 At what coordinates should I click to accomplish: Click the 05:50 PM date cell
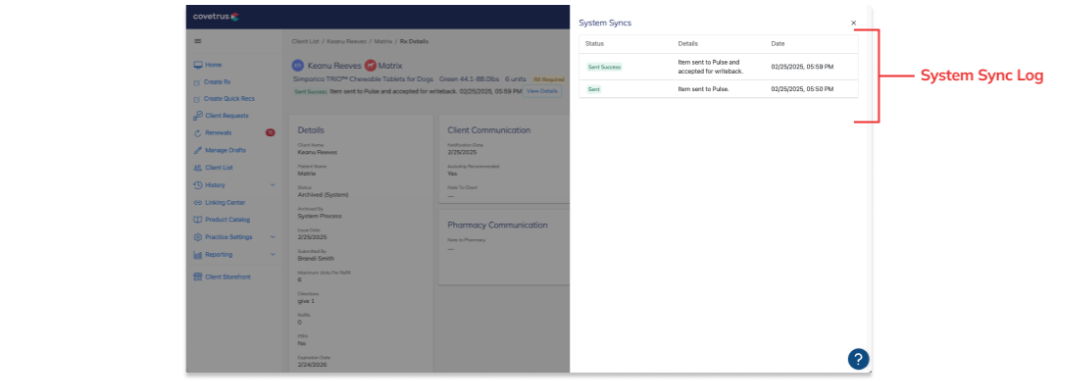[x=802, y=89]
